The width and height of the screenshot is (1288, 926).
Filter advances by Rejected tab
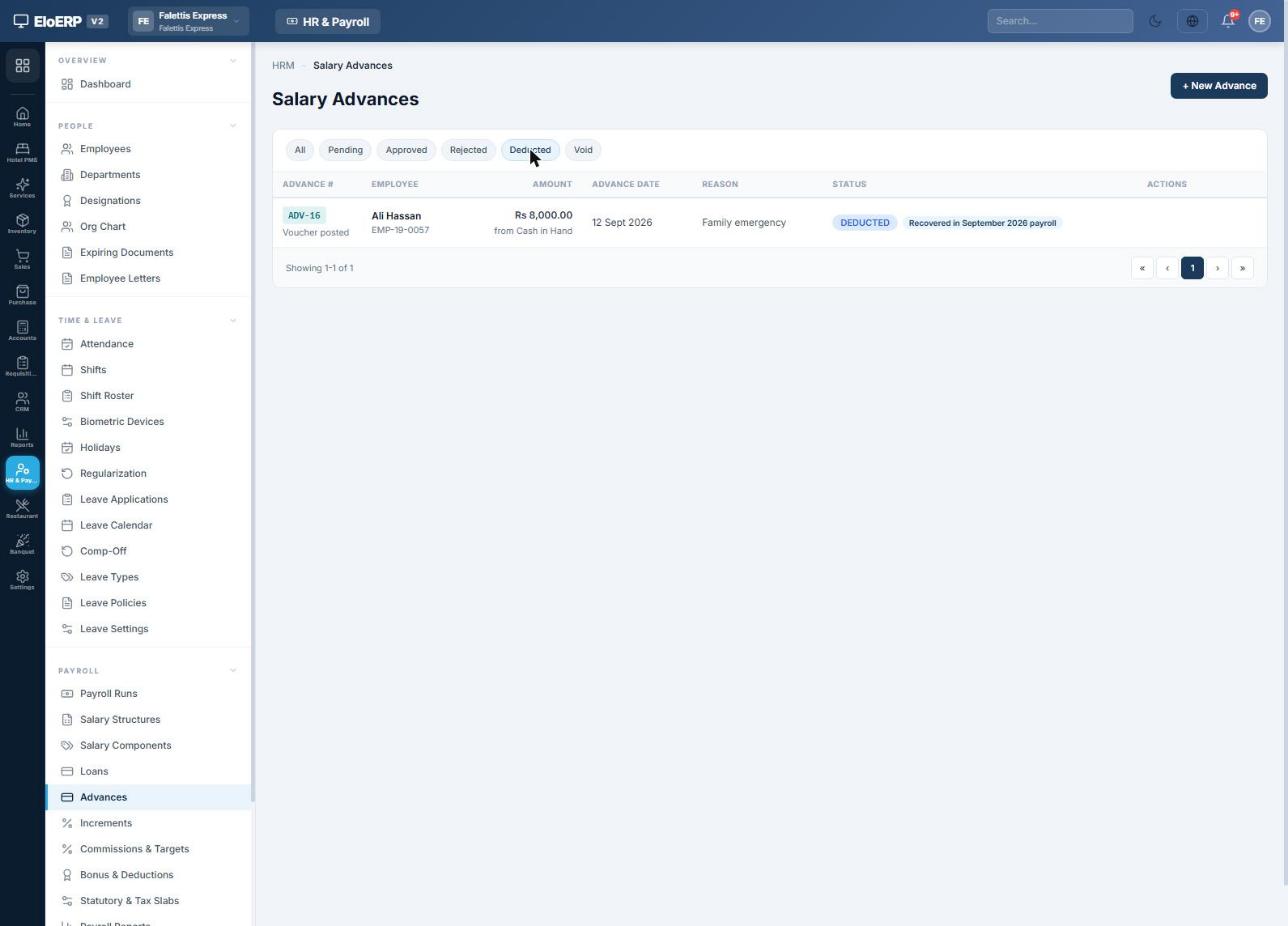(x=468, y=150)
